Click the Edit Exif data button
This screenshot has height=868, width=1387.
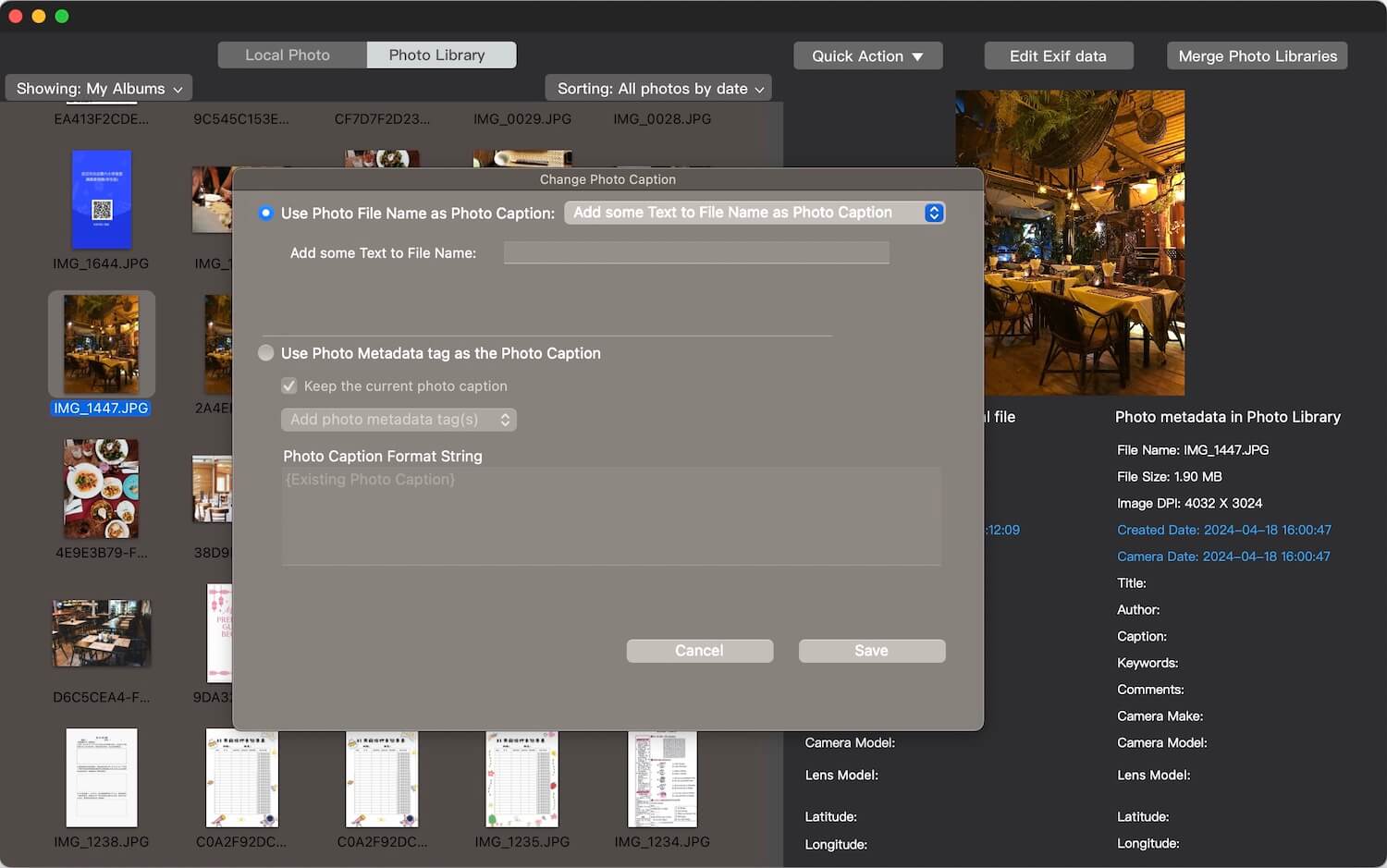tap(1058, 56)
